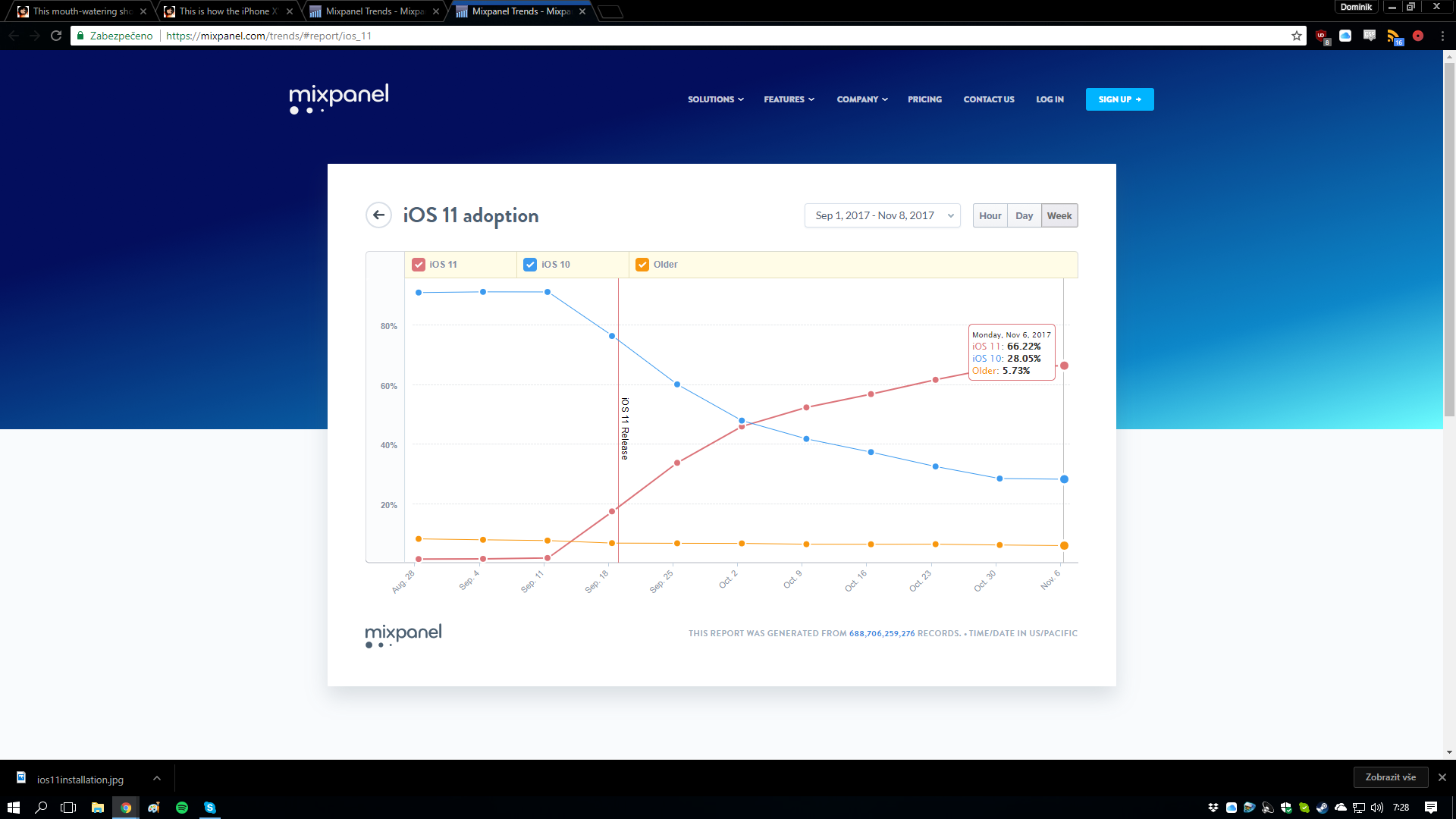Expand the Features menu

tap(789, 99)
